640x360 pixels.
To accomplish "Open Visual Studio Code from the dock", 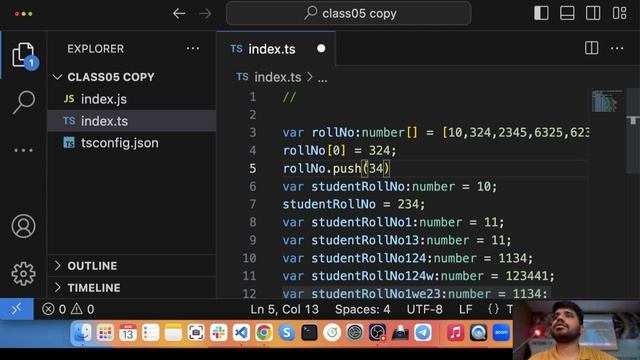I will [x=241, y=333].
